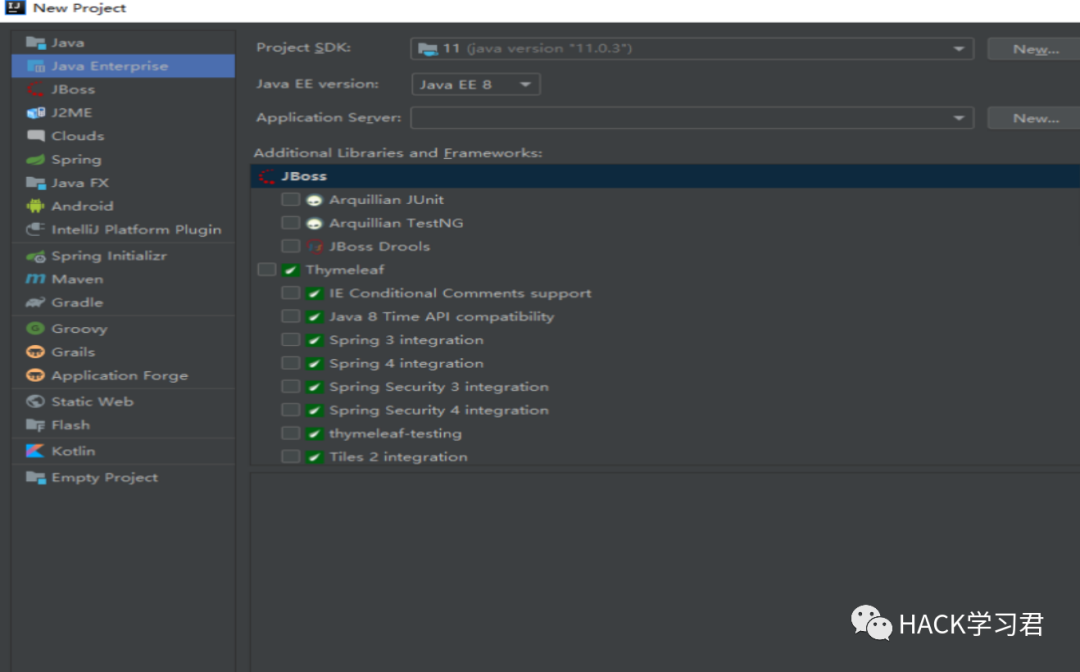Click the Java Enterprise icon in sidebar
The height and width of the screenshot is (672, 1080).
(x=35, y=66)
